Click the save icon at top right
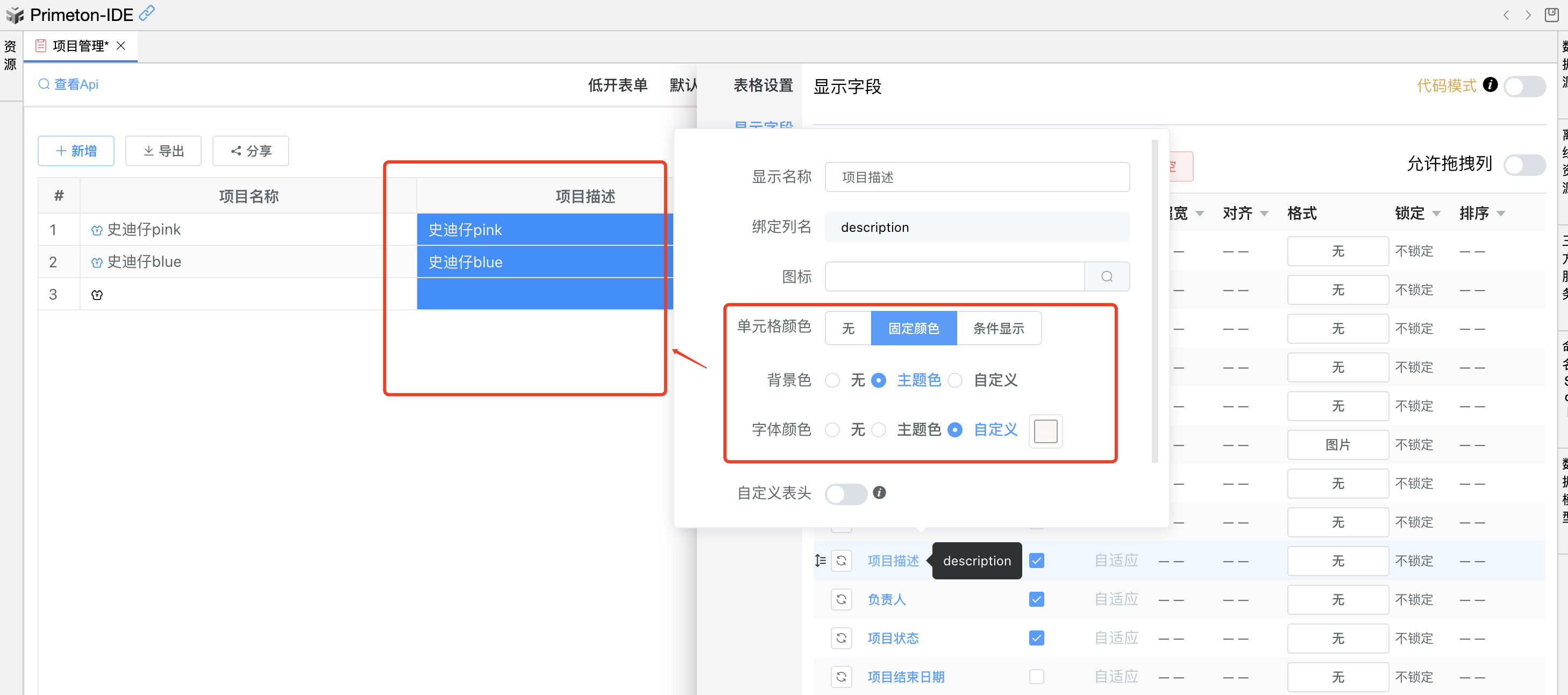1568x695 pixels. (1551, 14)
